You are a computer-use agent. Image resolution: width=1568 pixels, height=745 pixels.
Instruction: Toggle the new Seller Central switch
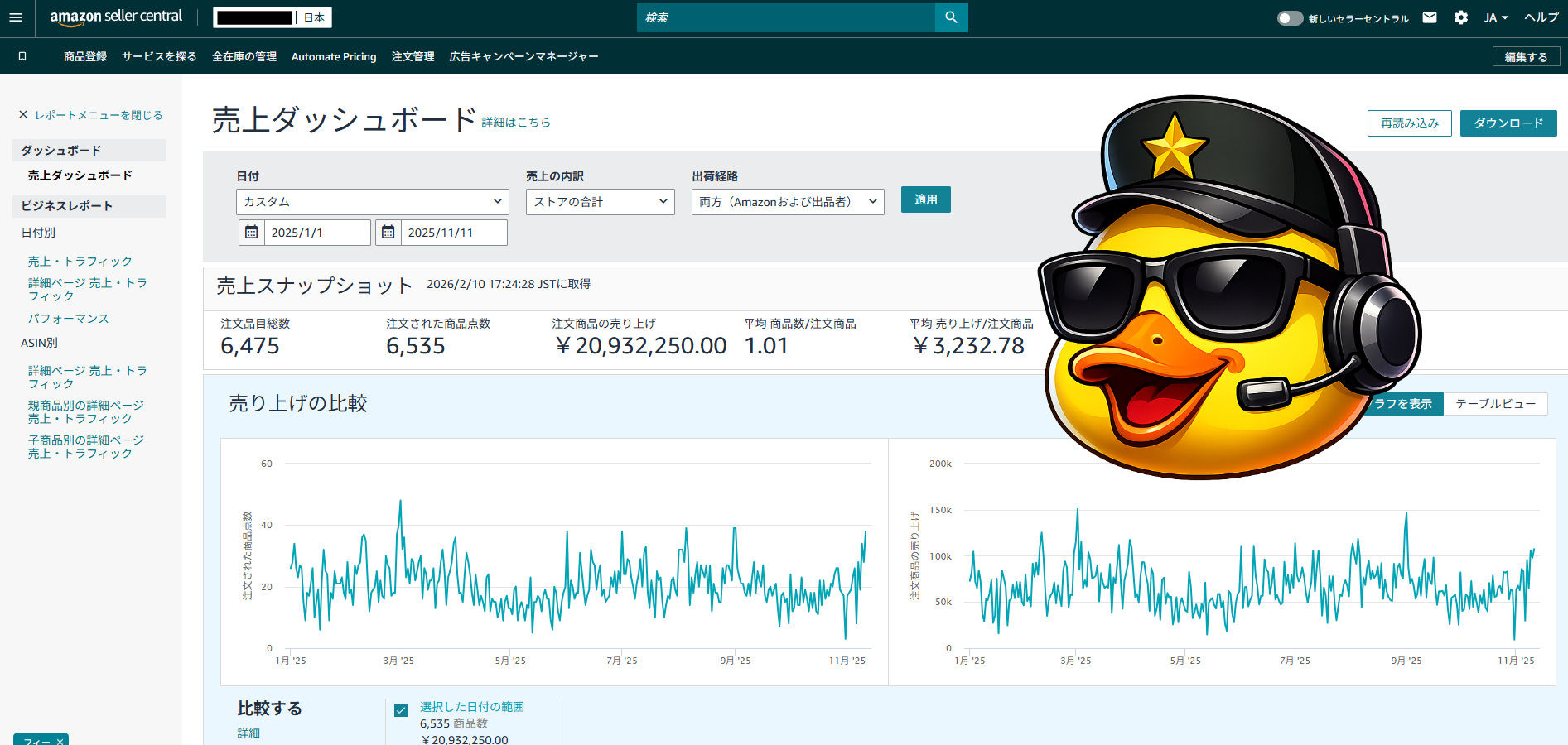coord(1290,18)
